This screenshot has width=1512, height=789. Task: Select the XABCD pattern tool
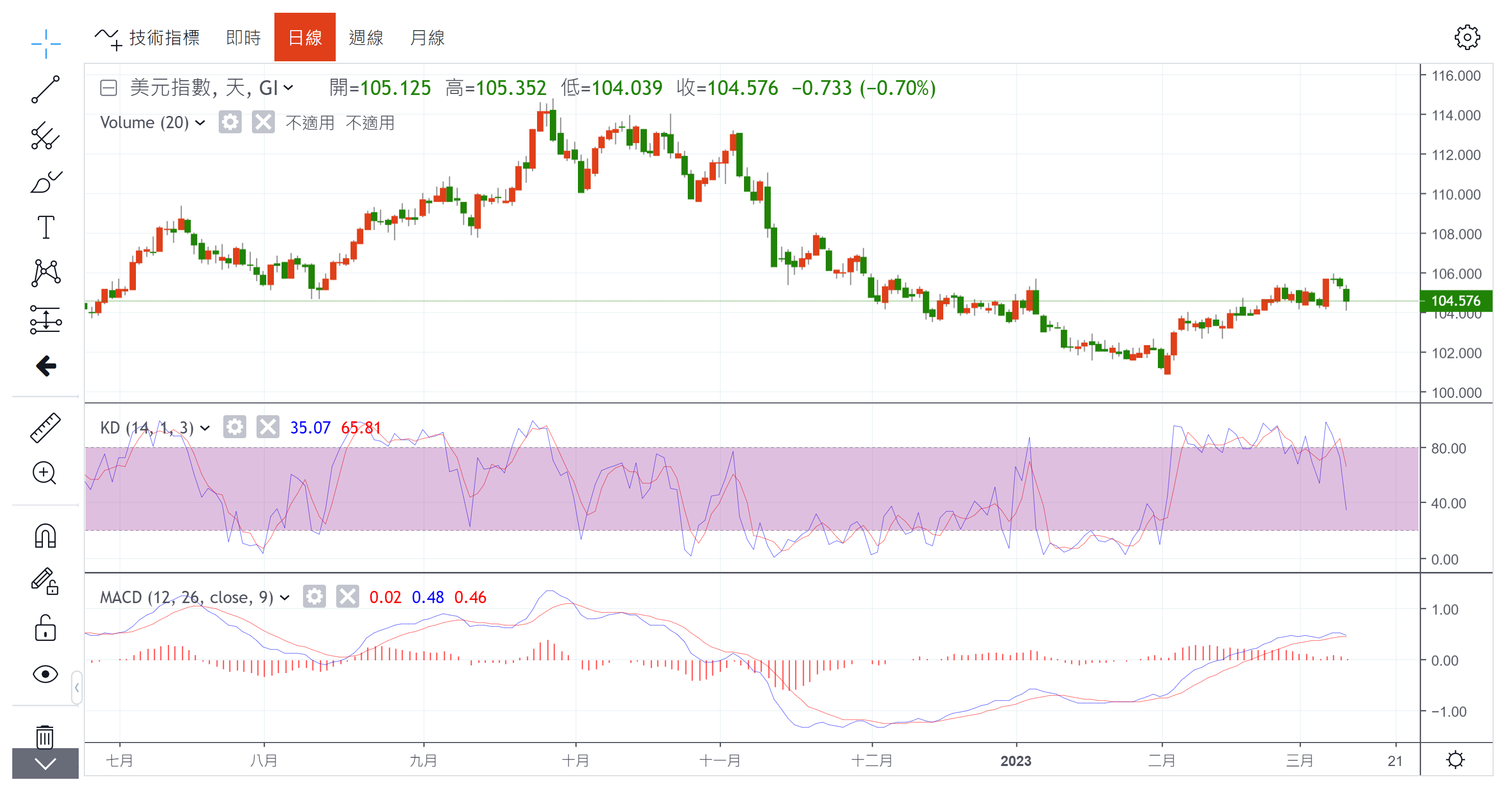tap(45, 273)
